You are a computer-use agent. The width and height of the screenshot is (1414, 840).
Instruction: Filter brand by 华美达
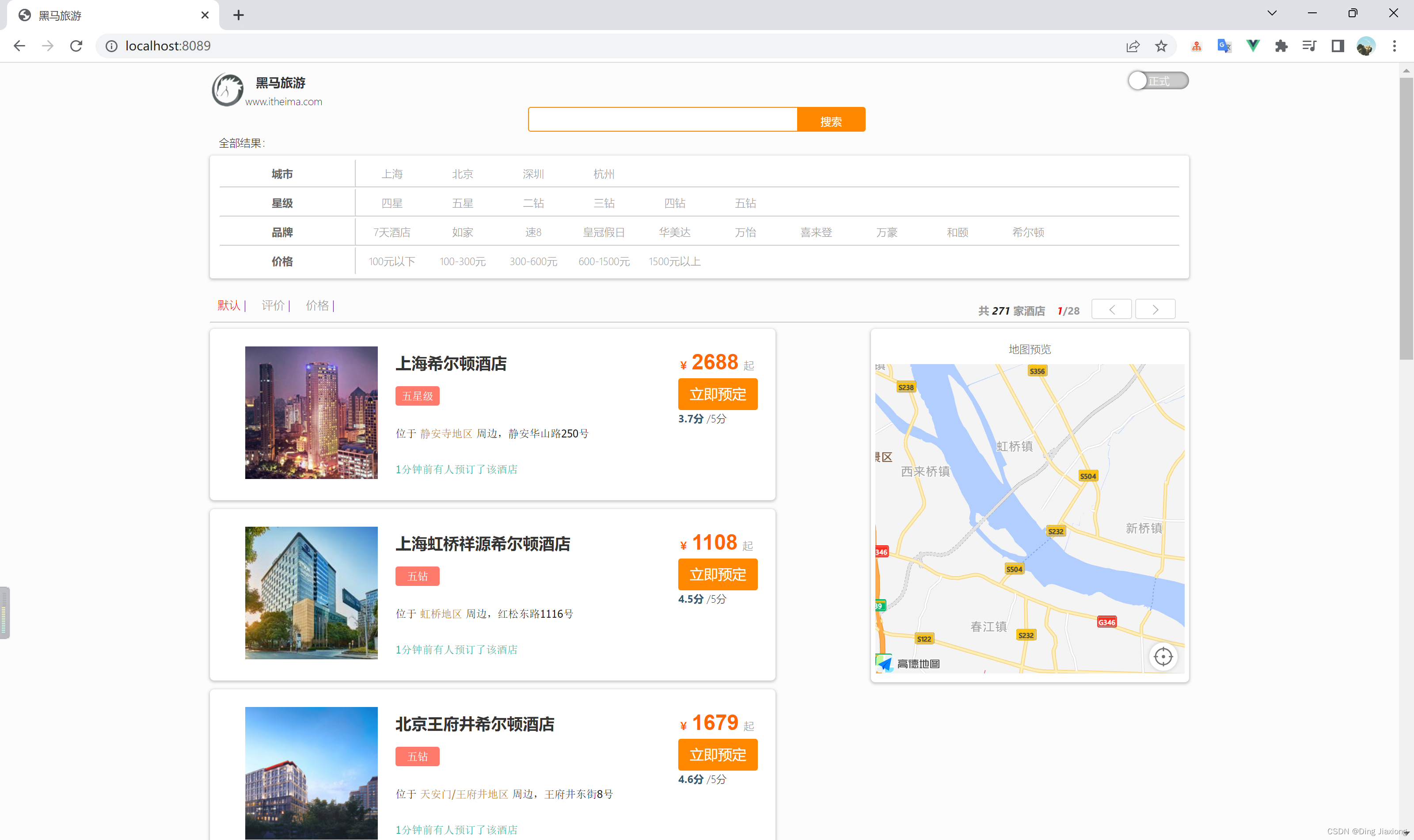click(675, 232)
